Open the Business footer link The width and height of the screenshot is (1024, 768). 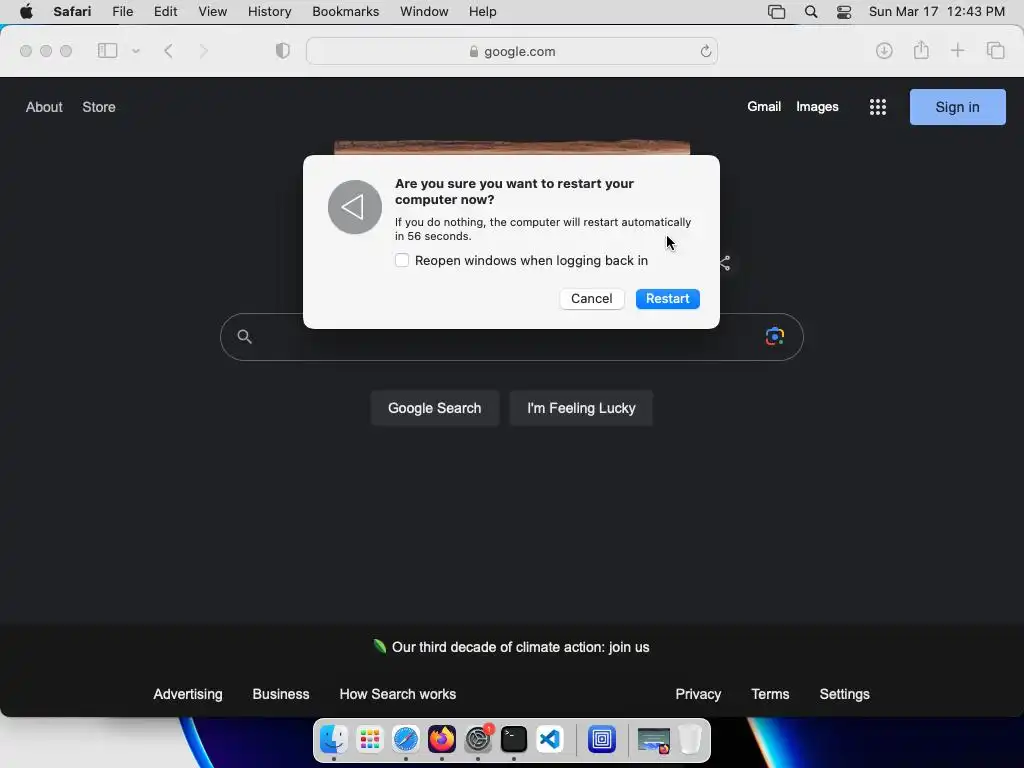[281, 694]
